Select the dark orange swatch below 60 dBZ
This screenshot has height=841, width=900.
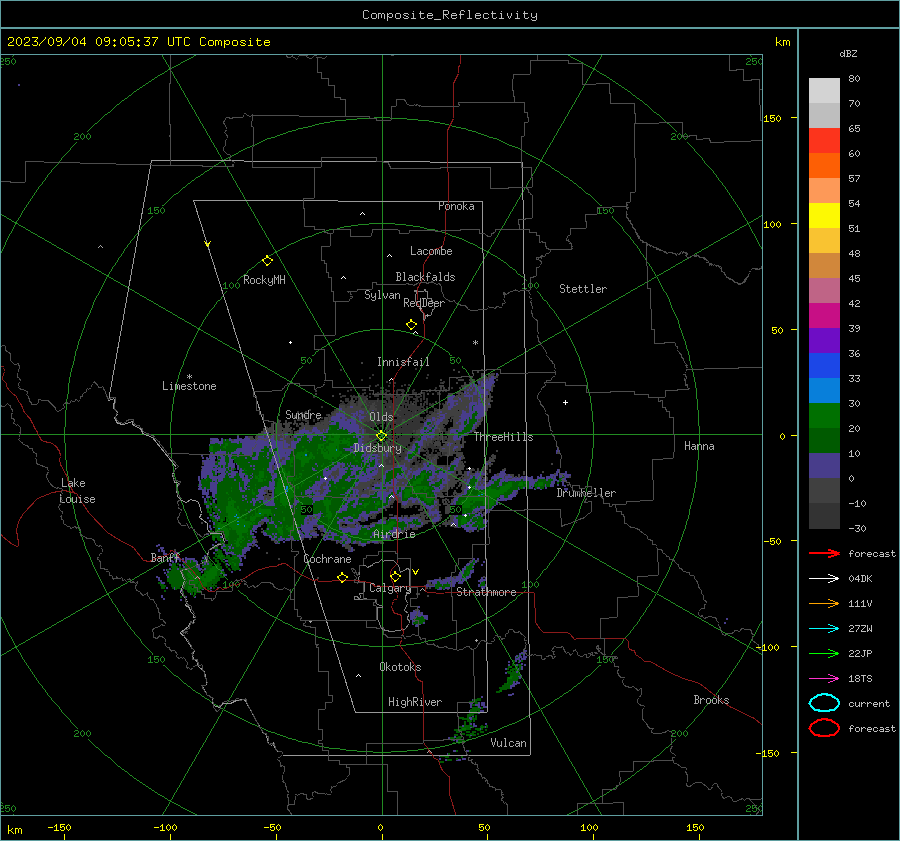coord(824,165)
